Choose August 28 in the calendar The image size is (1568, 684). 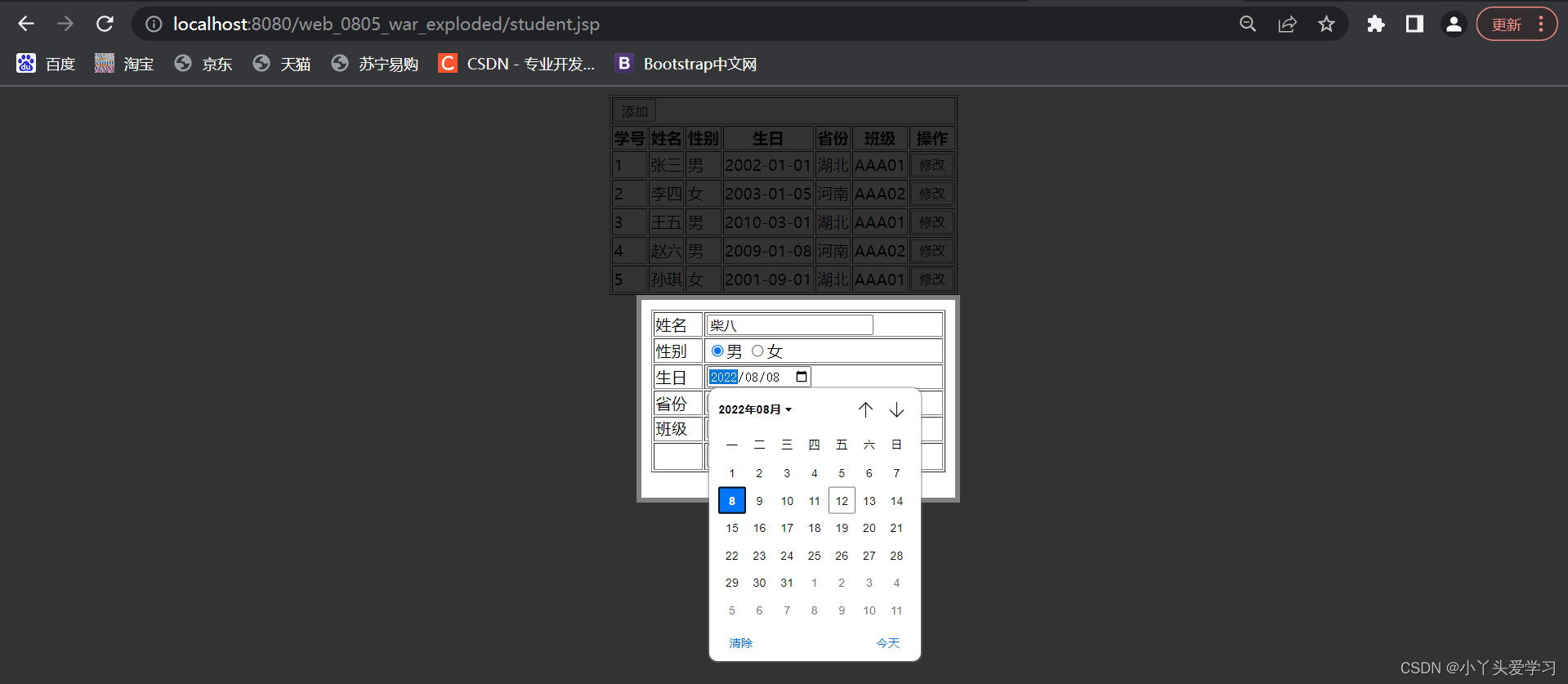point(896,556)
